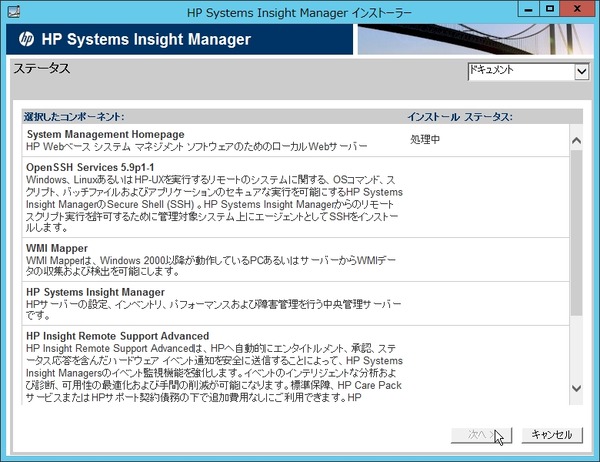Maximize the installer window
The width and height of the screenshot is (600, 462).
click(x=550, y=9)
